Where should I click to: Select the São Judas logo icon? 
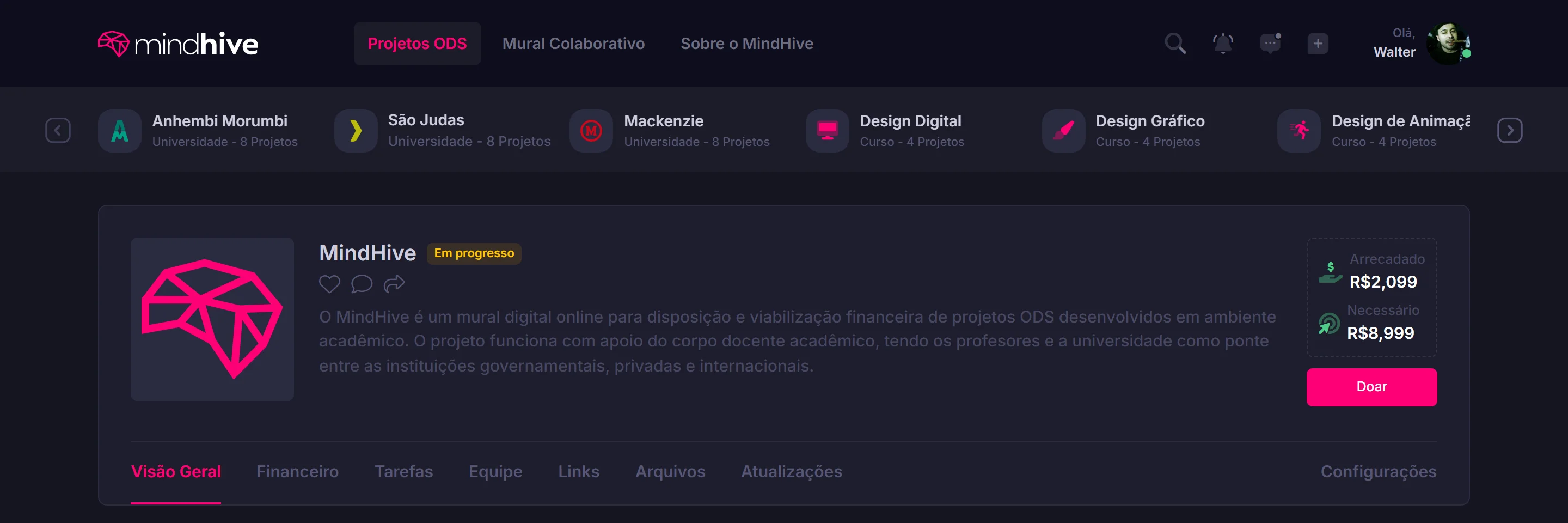point(356,130)
